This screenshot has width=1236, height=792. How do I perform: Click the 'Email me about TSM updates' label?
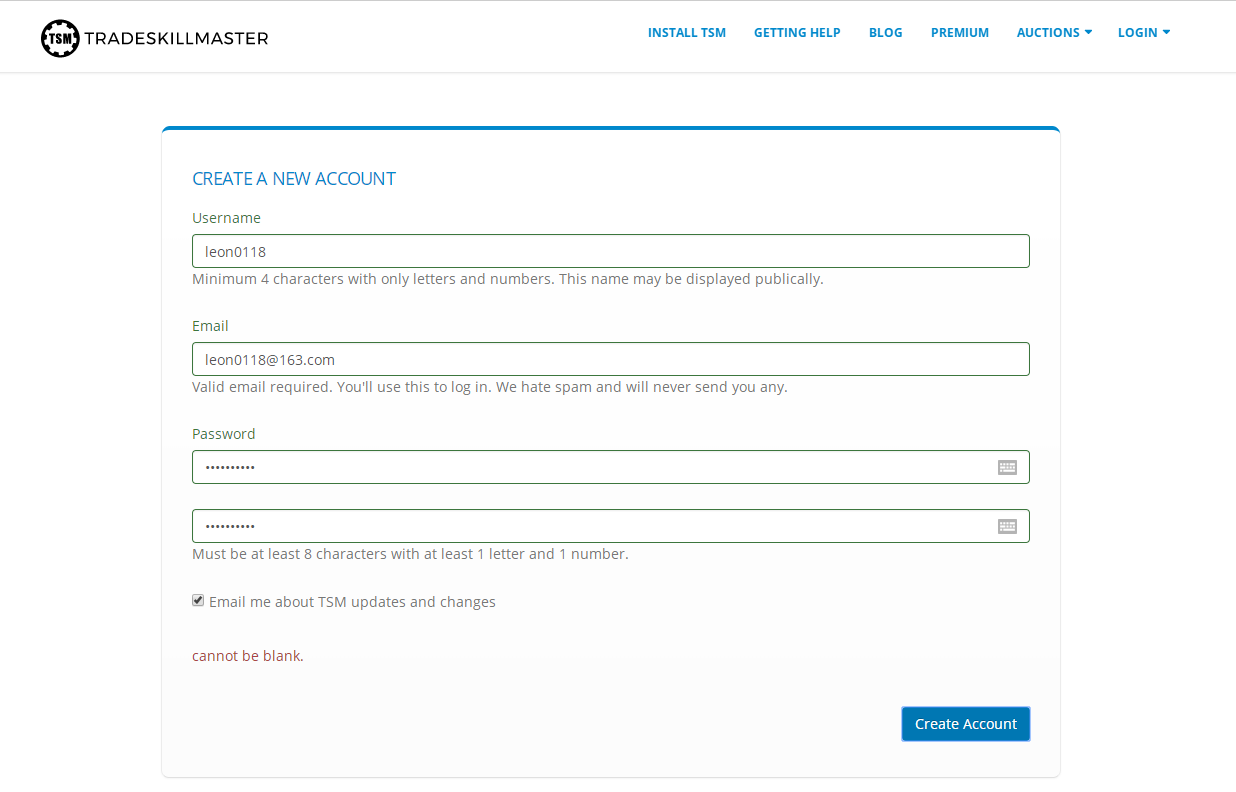point(352,602)
